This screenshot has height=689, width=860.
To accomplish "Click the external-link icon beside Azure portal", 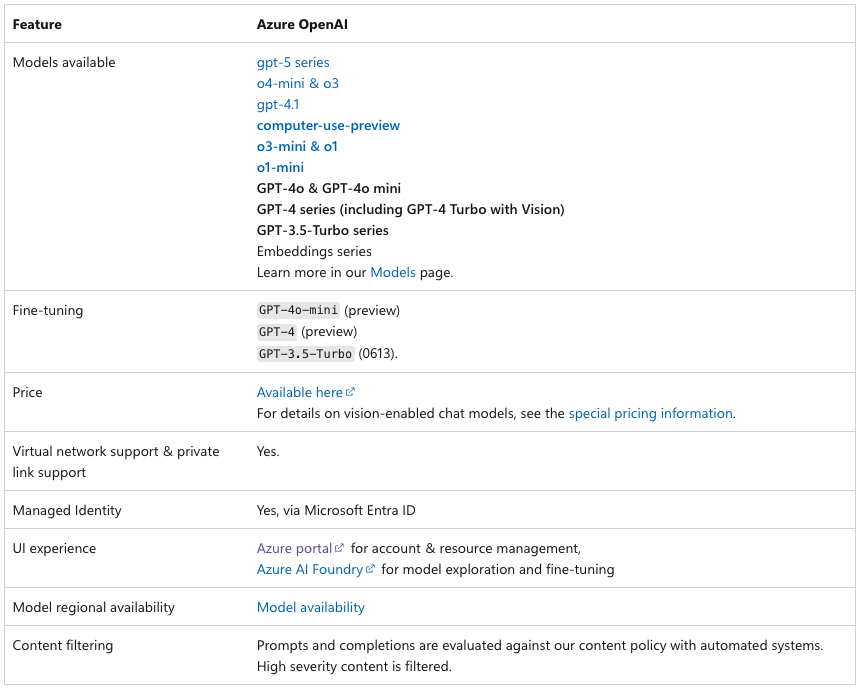I will tap(340, 547).
